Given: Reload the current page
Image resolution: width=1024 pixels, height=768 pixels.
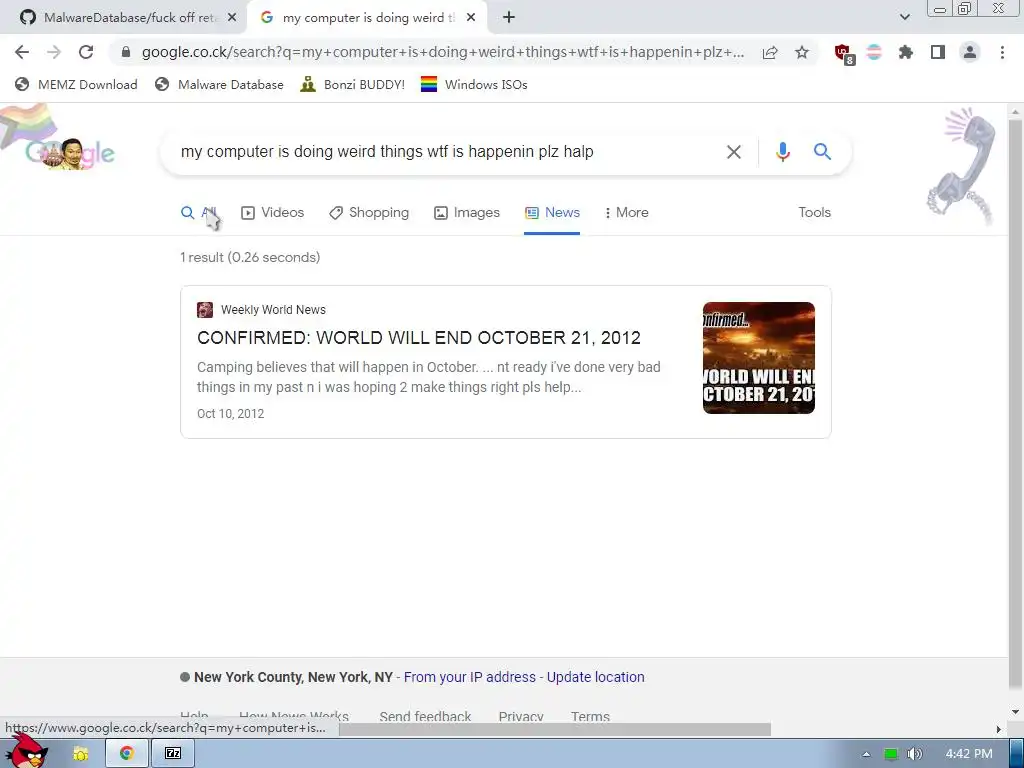Looking at the screenshot, I should [86, 52].
